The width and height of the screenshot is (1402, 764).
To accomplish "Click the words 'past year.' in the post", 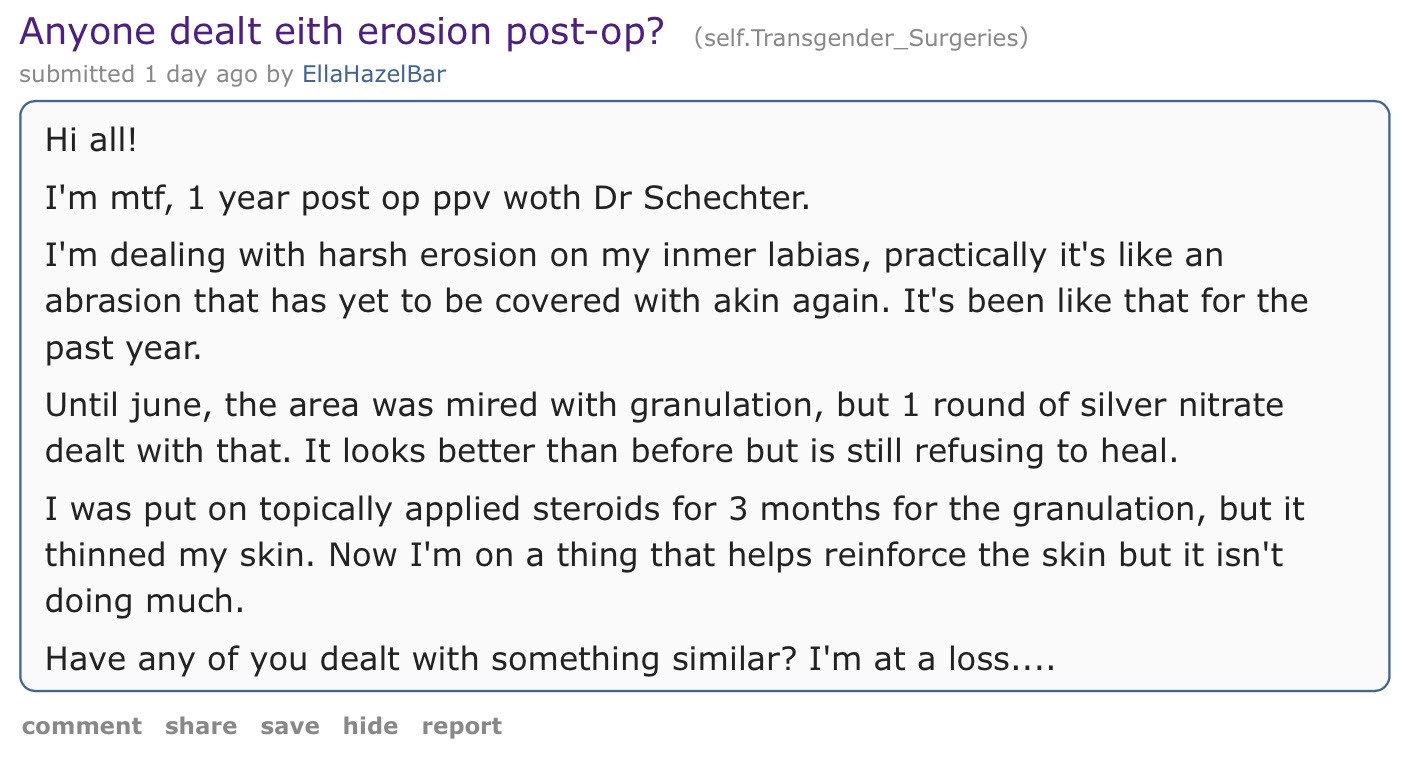I will [x=123, y=349].
